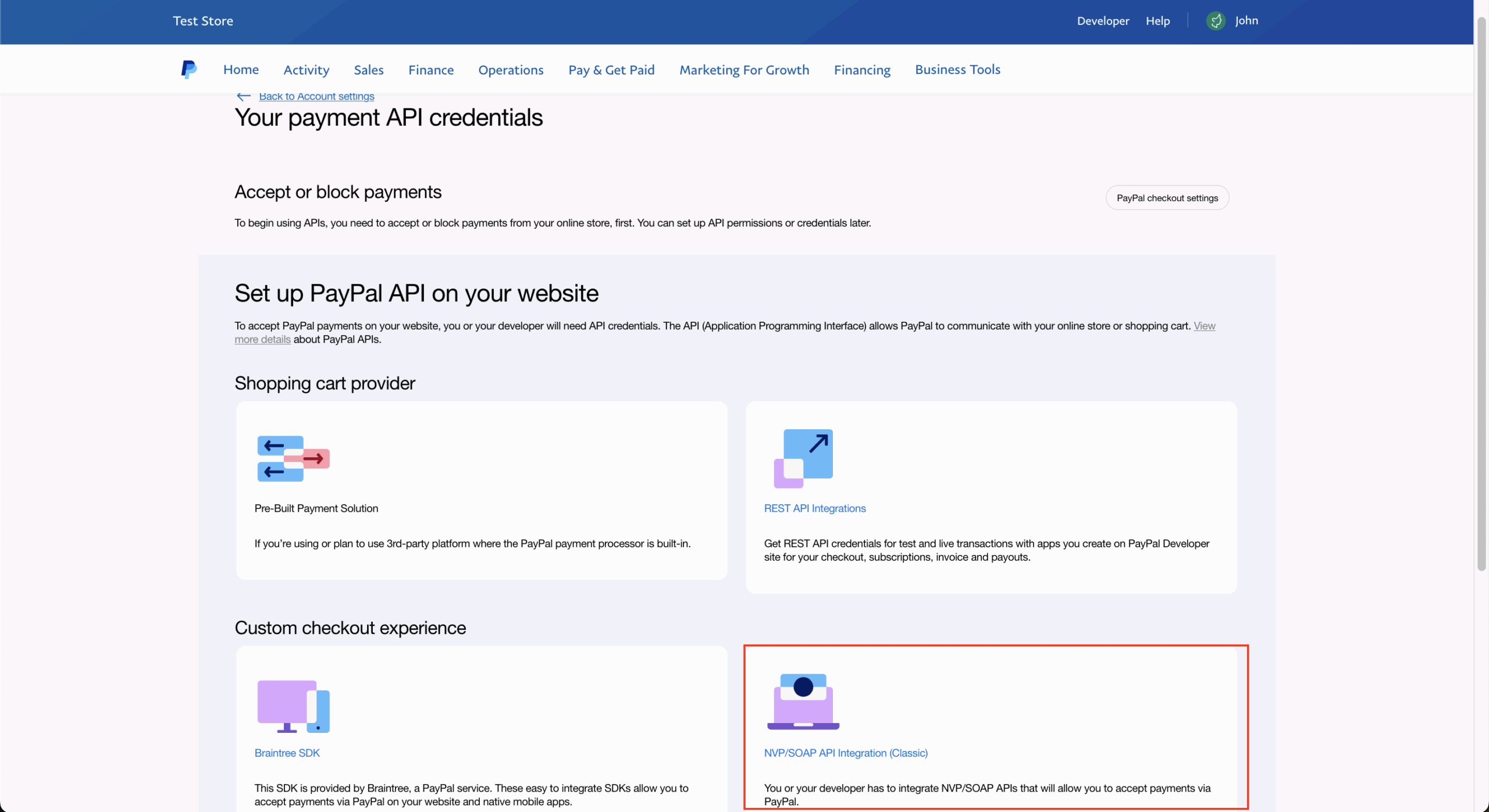Click the Help link
The width and height of the screenshot is (1489, 812).
pyautogui.click(x=1157, y=20)
